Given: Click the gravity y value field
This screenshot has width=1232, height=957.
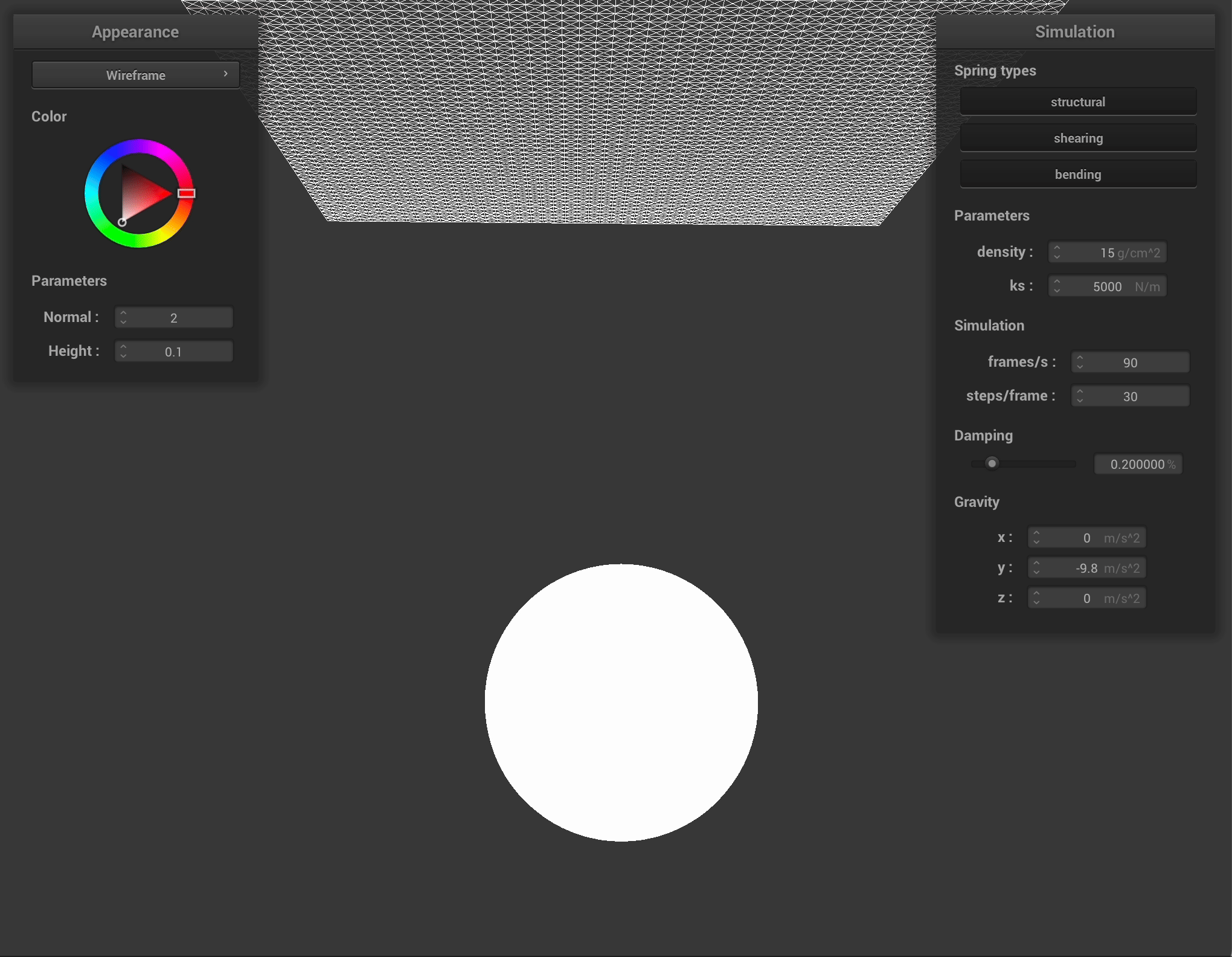Looking at the screenshot, I should pos(1087,567).
